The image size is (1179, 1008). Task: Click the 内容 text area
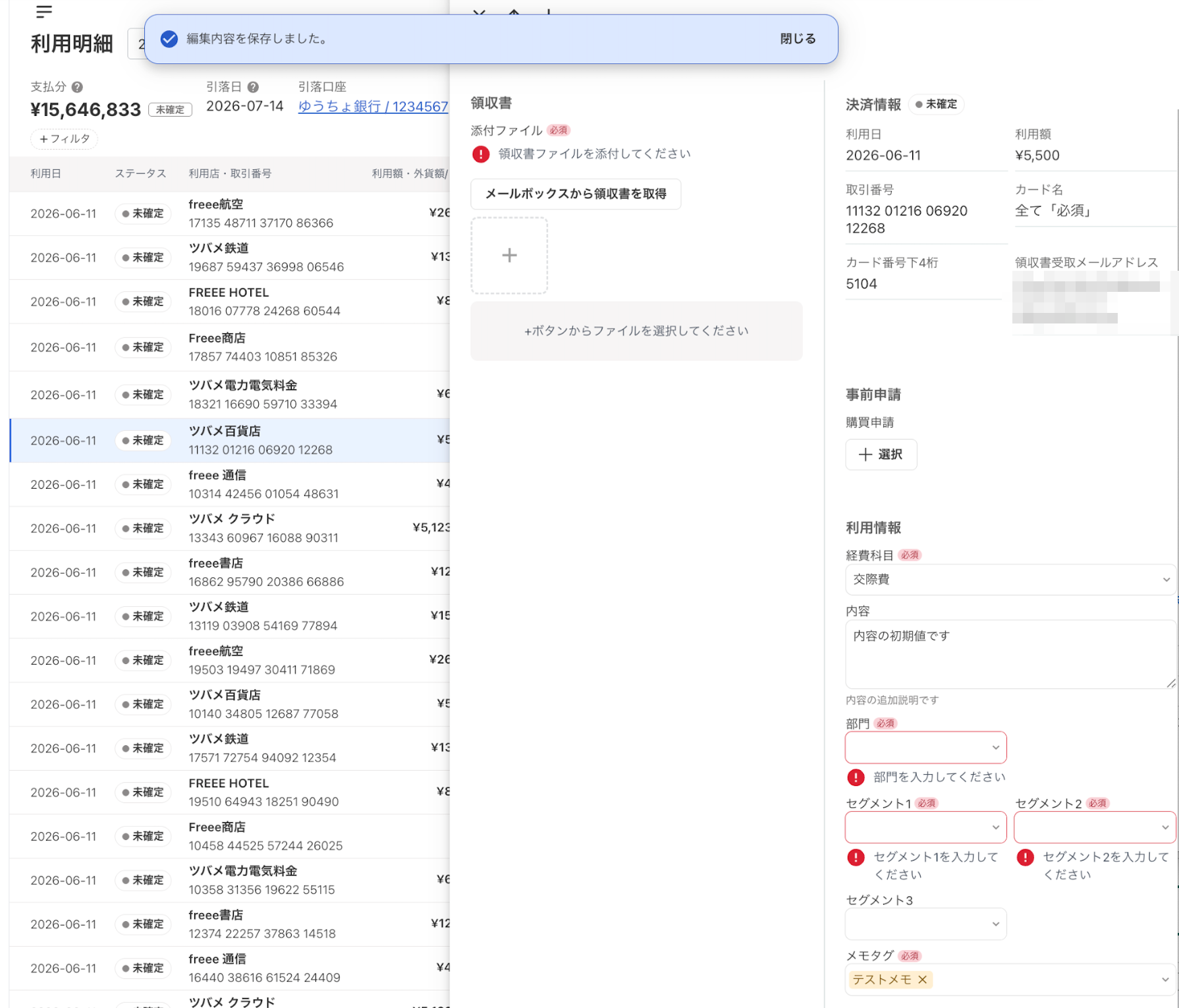1011,654
